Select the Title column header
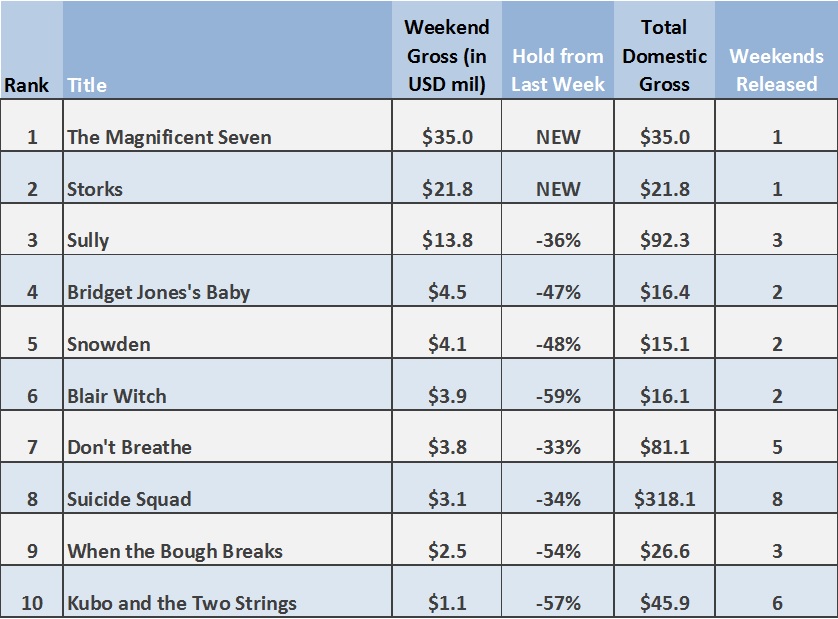838x619 pixels. click(87, 85)
